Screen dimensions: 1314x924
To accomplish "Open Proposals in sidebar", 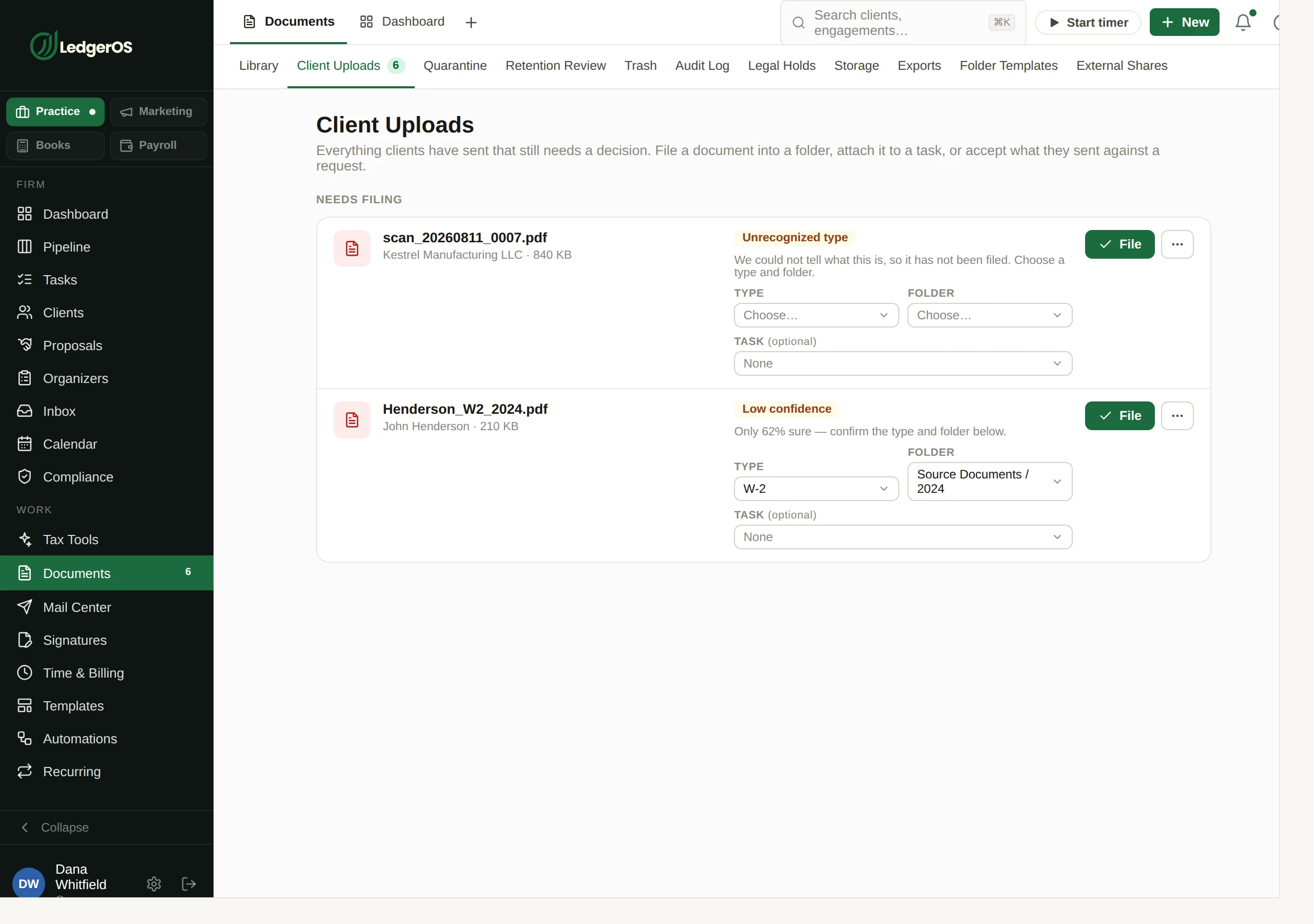I will pyautogui.click(x=106, y=345).
